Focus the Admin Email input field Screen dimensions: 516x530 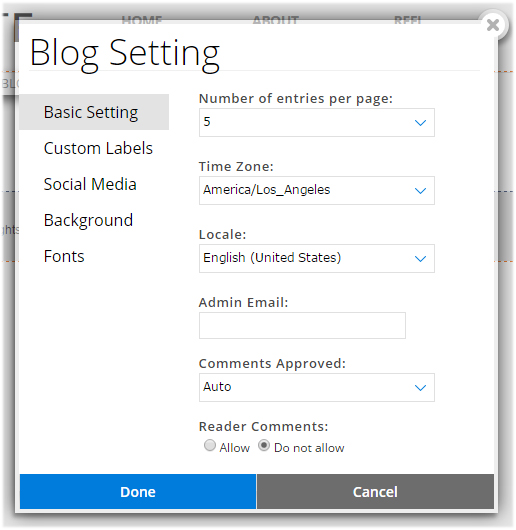(302, 326)
